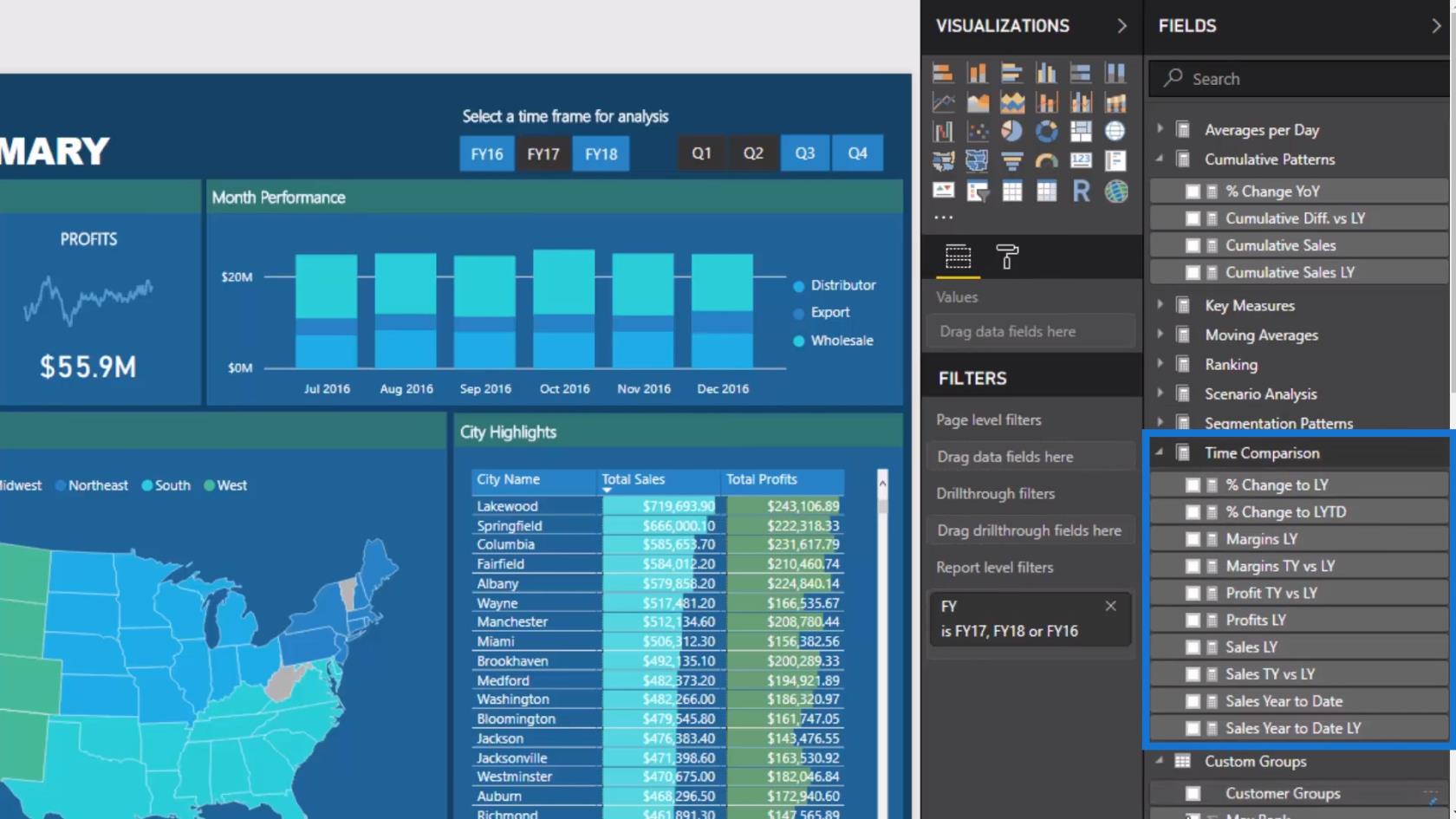This screenshot has height=819, width=1456.
Task: Check the Margins LY field
Action: (1193, 539)
